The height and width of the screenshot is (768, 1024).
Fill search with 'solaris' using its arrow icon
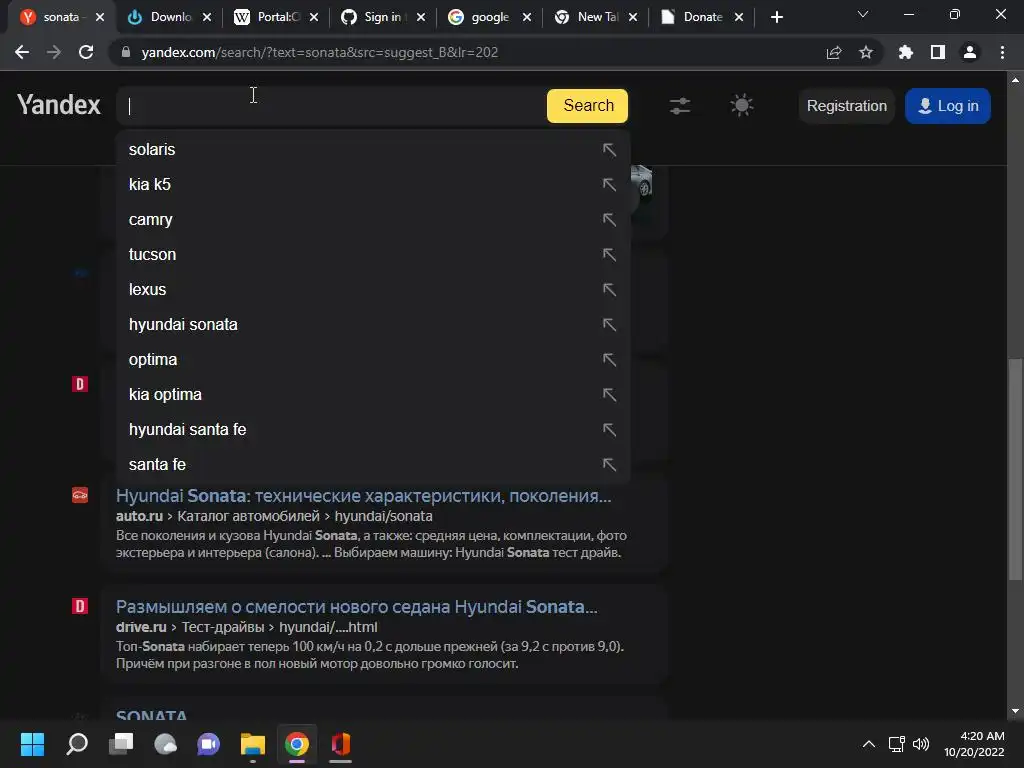[x=609, y=150]
